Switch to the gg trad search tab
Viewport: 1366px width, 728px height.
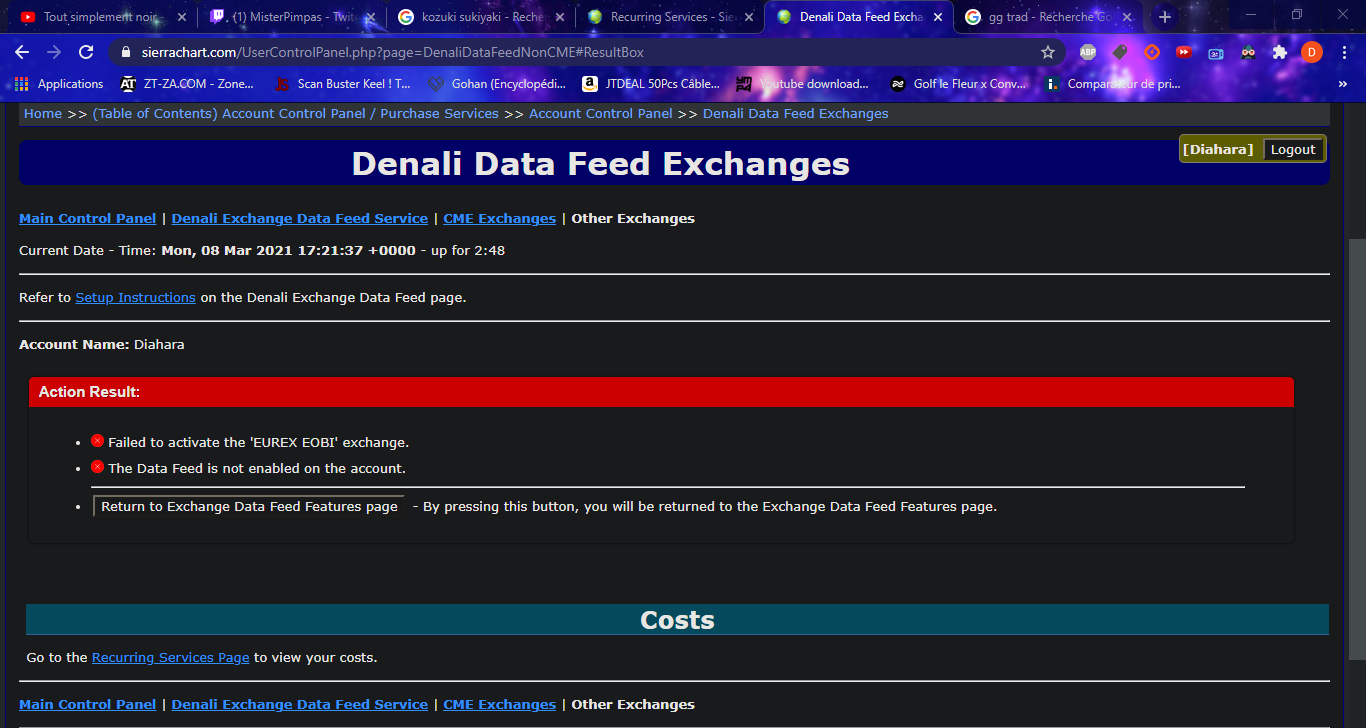(x=1048, y=17)
